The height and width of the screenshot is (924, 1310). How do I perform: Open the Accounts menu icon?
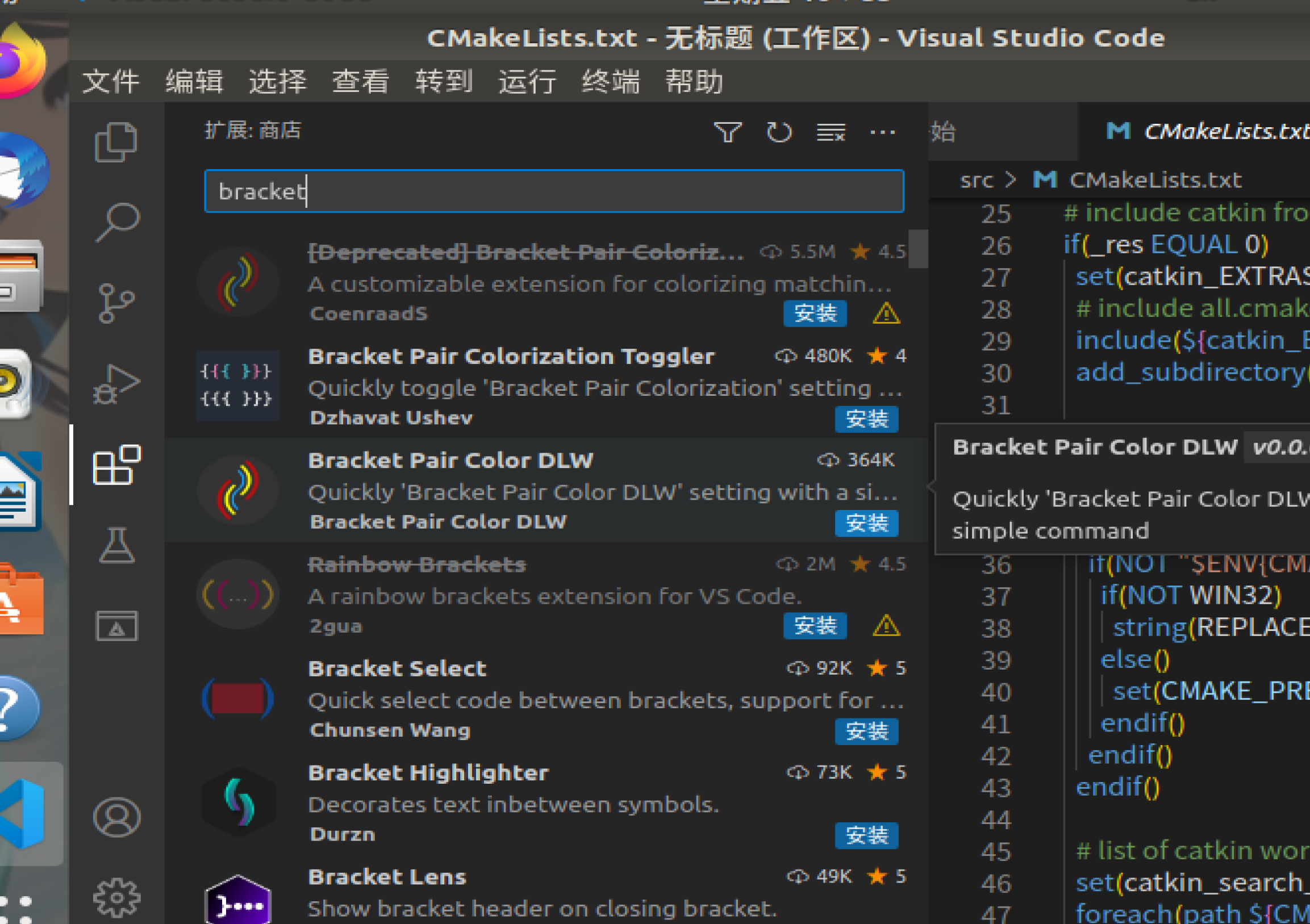coord(116,817)
